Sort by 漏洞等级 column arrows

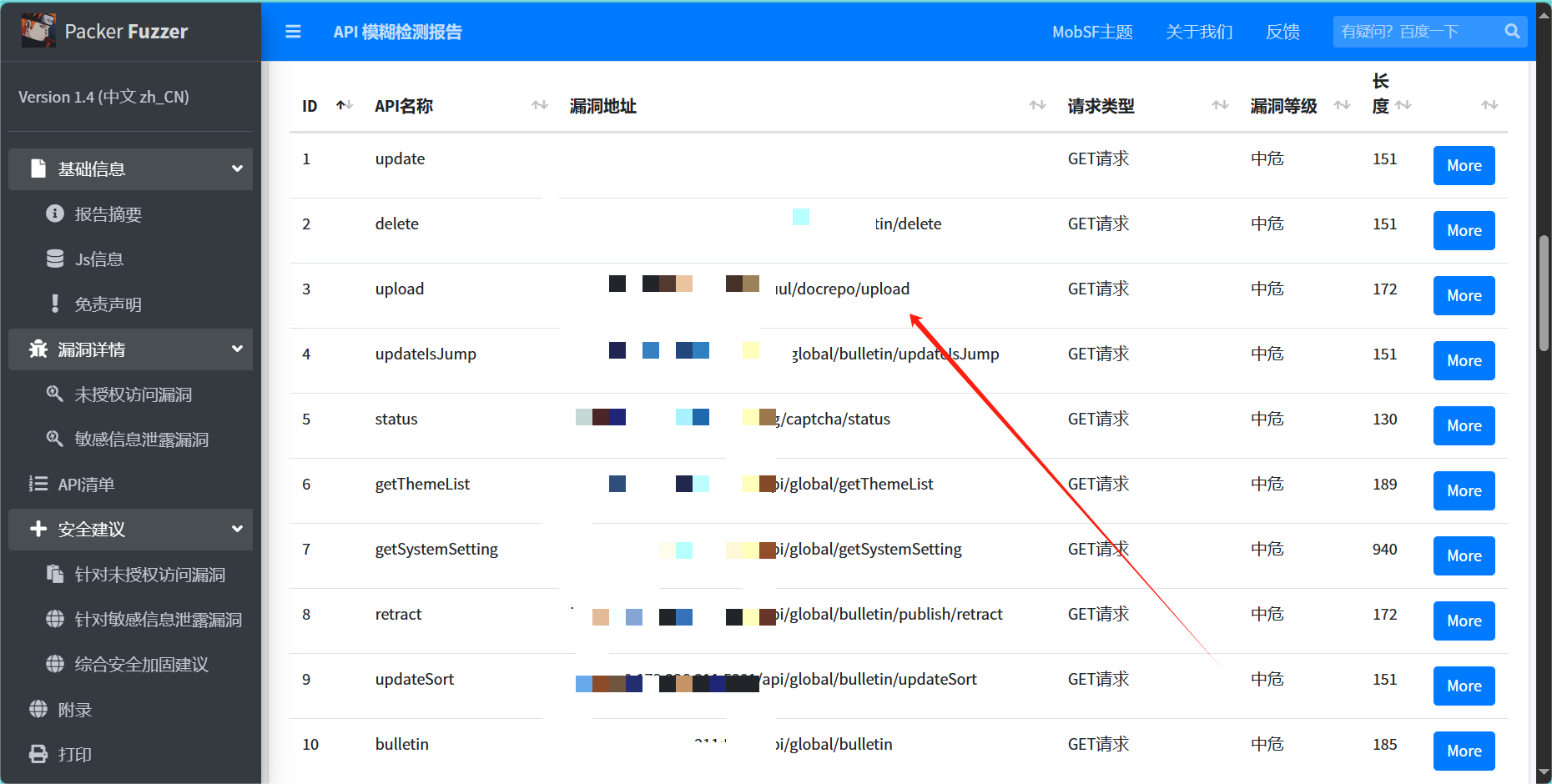(x=1342, y=105)
